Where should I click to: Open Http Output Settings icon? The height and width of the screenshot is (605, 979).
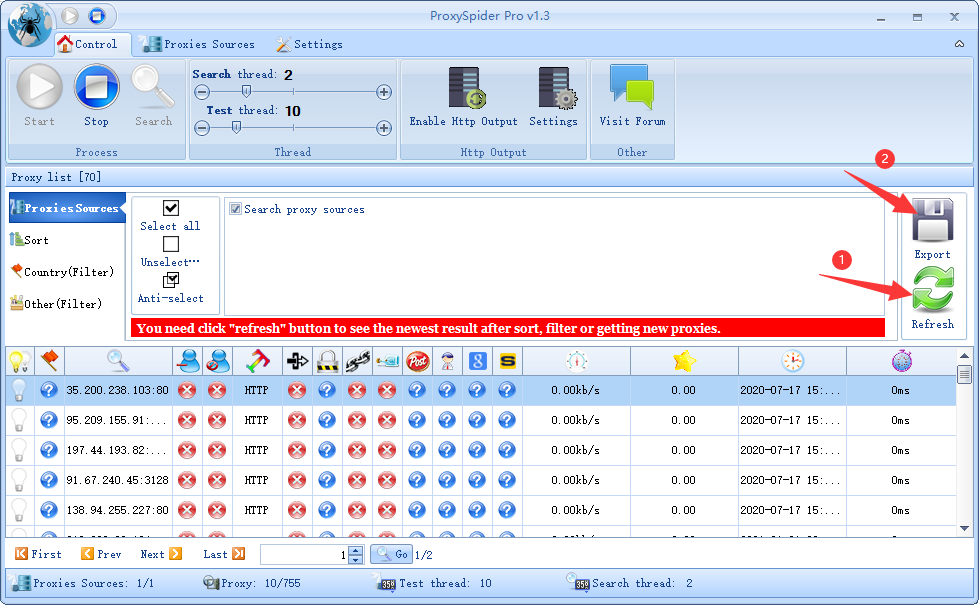click(x=553, y=89)
